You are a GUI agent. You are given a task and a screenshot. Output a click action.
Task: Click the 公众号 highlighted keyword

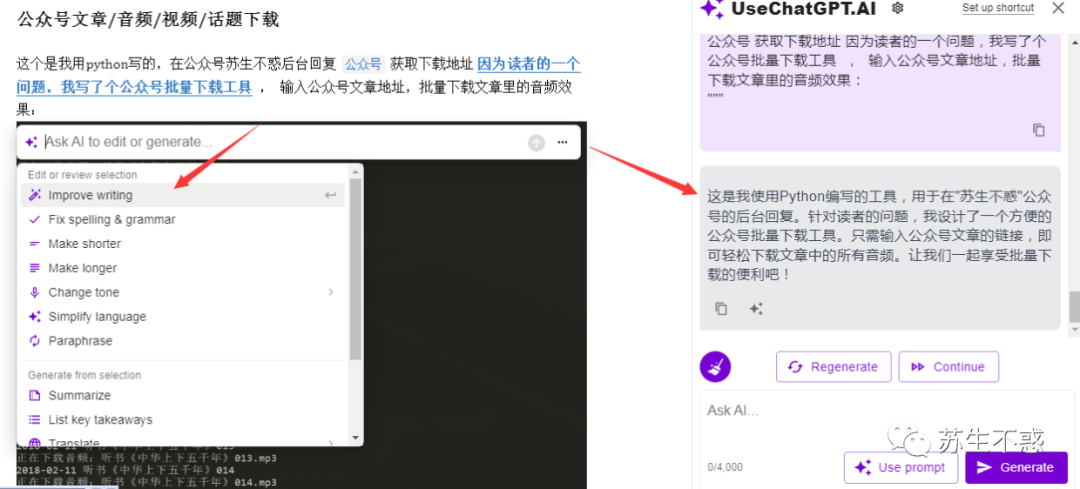point(363,65)
